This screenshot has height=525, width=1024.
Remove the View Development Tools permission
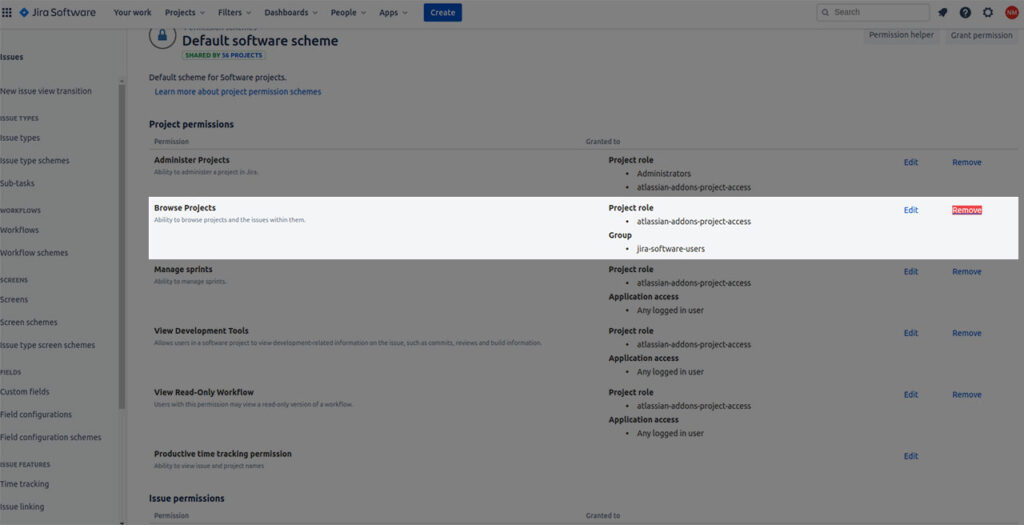(x=967, y=333)
